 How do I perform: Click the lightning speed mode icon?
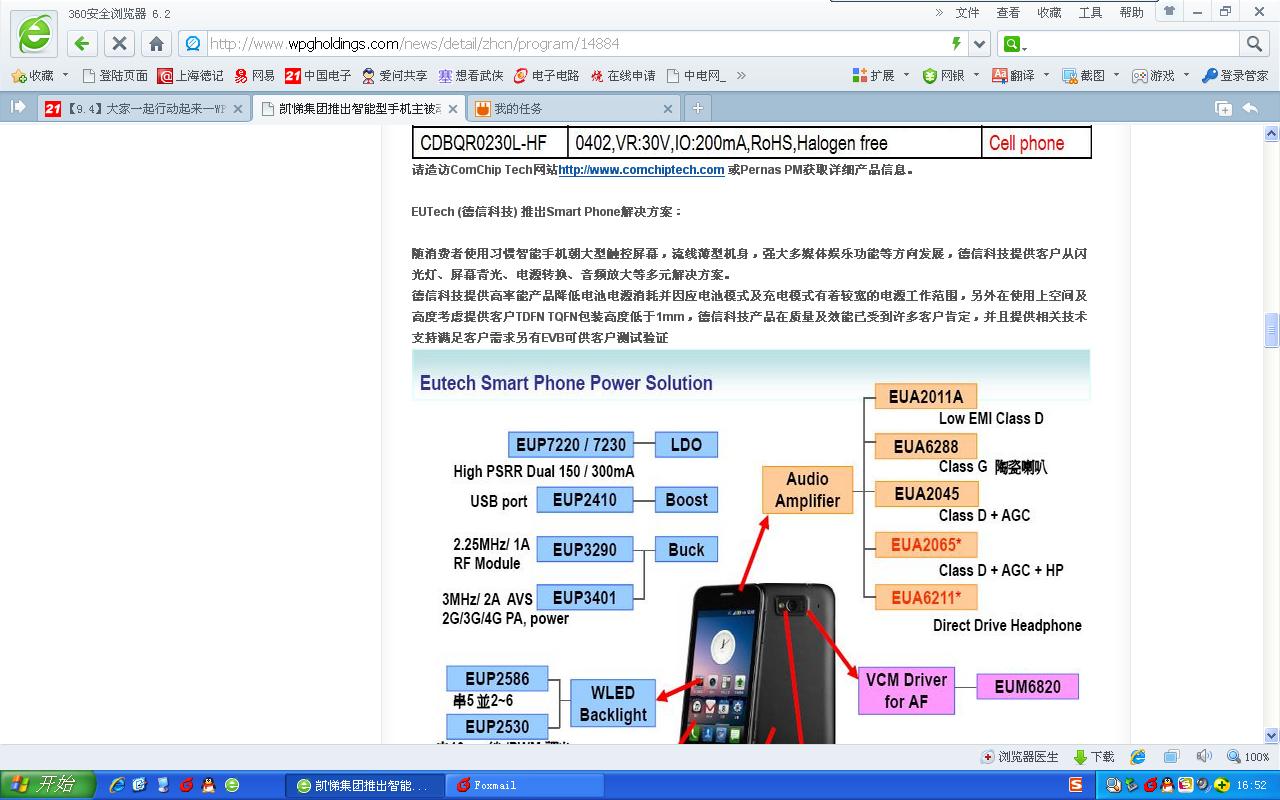click(x=956, y=43)
